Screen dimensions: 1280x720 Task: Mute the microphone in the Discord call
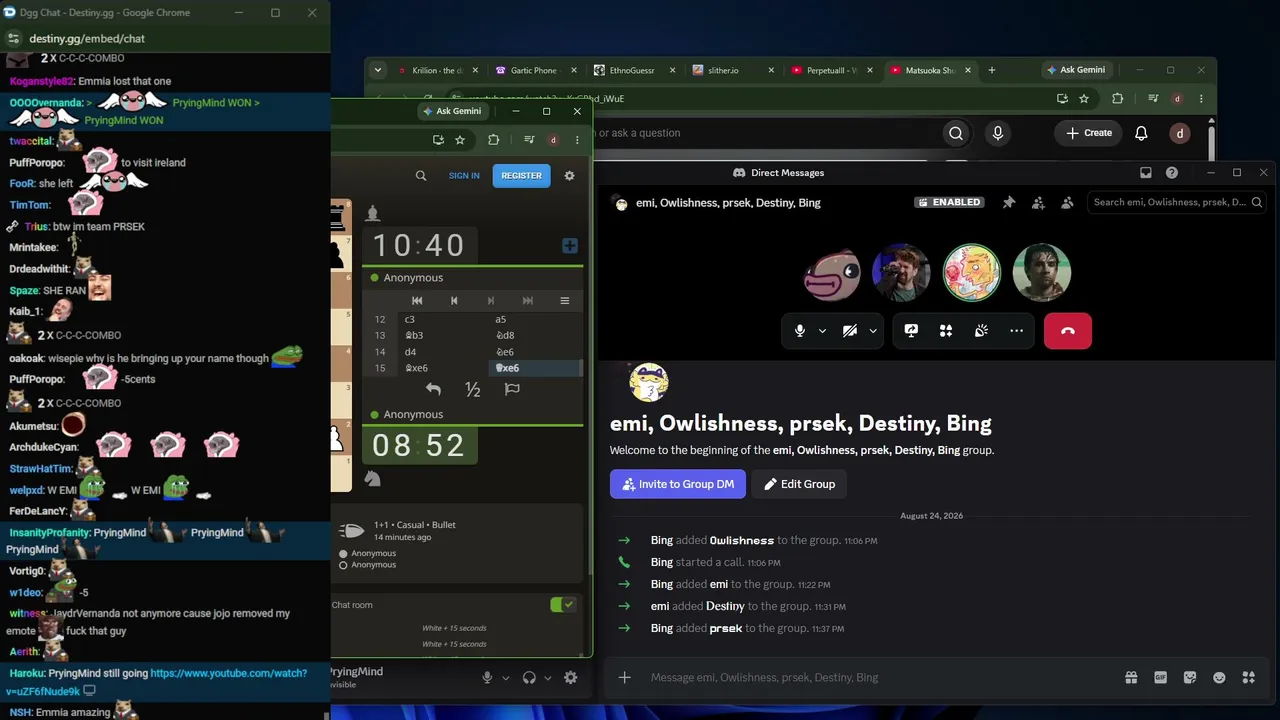800,331
